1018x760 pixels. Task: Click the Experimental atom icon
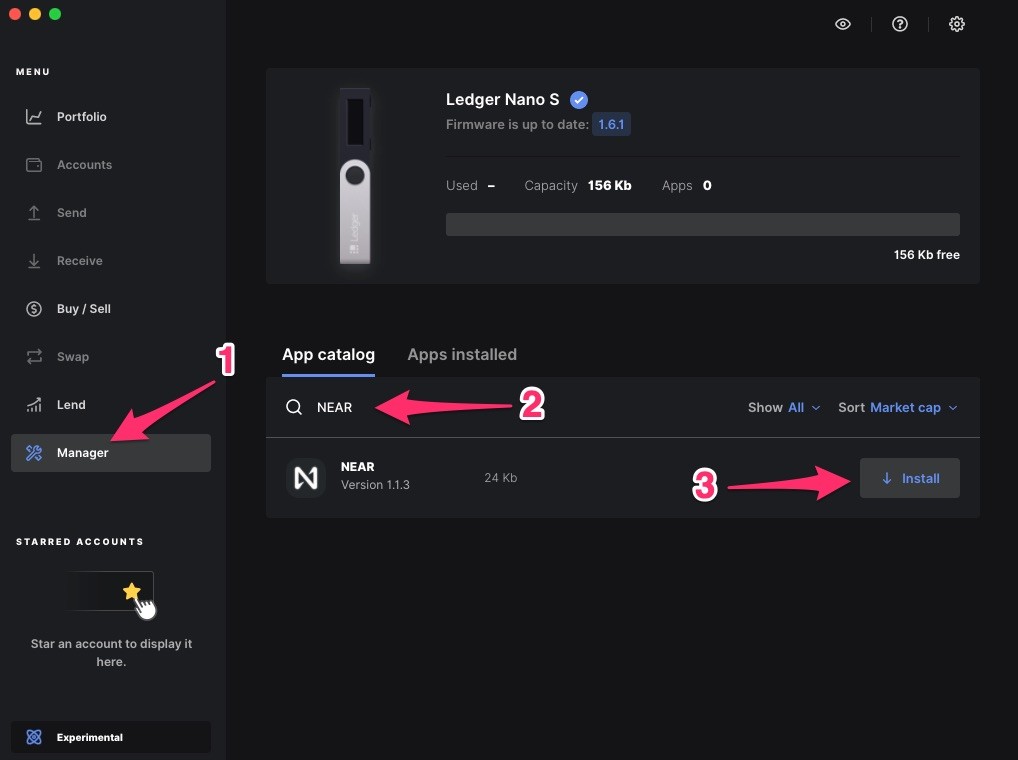[34, 737]
